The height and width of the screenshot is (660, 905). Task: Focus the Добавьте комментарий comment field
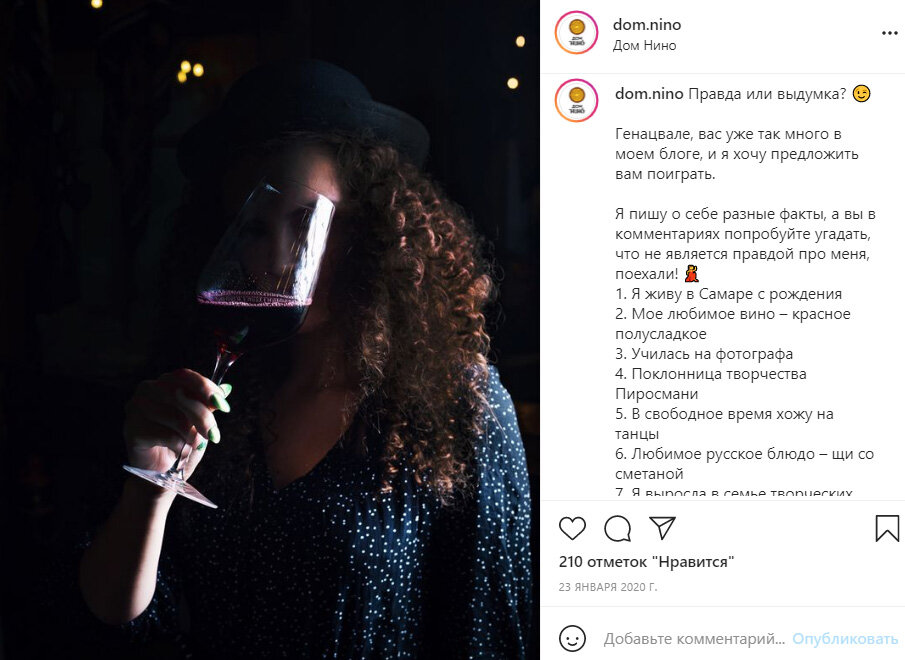point(694,639)
